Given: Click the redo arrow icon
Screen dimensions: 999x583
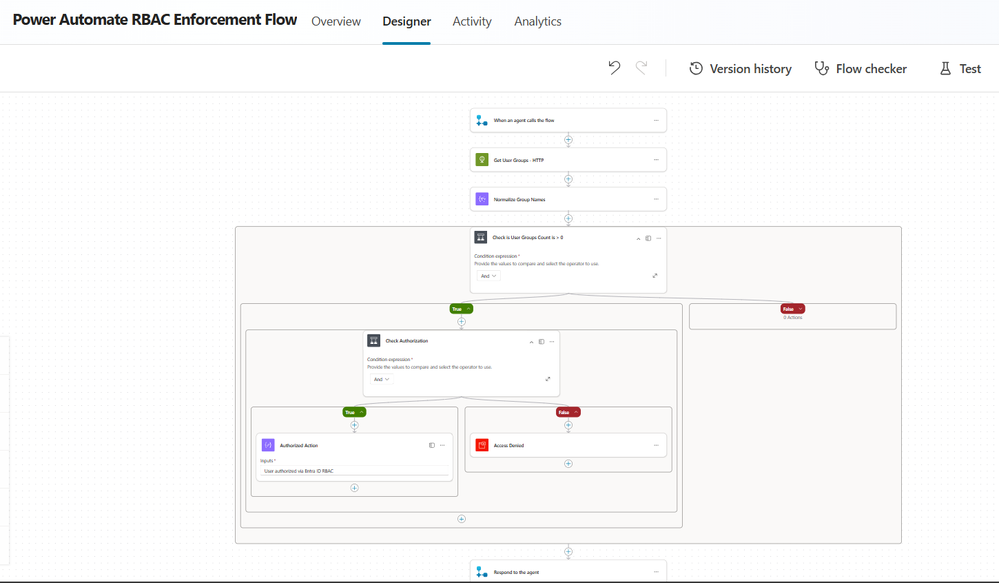Looking at the screenshot, I should click(x=642, y=68).
